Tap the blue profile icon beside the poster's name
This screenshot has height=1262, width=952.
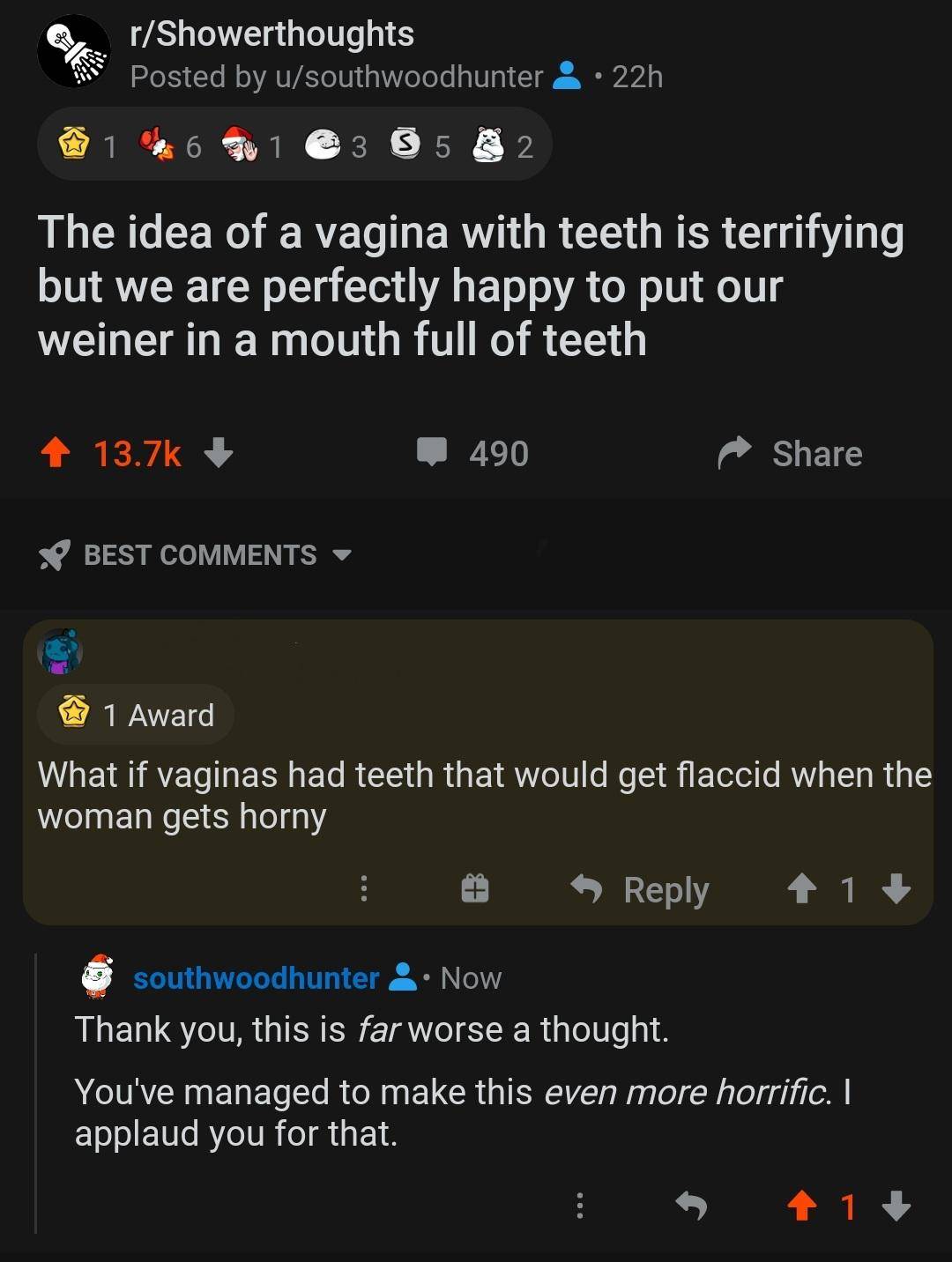click(569, 77)
